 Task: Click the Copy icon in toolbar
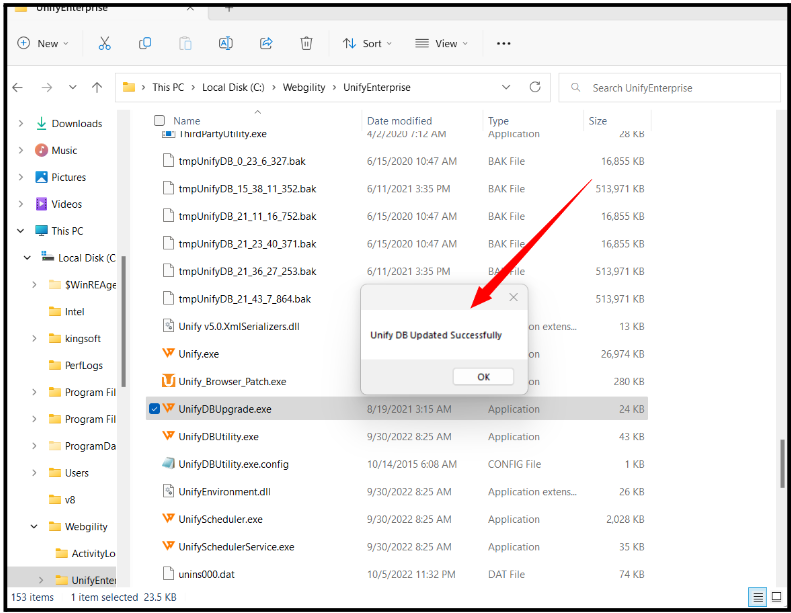pyautogui.click(x=145, y=43)
